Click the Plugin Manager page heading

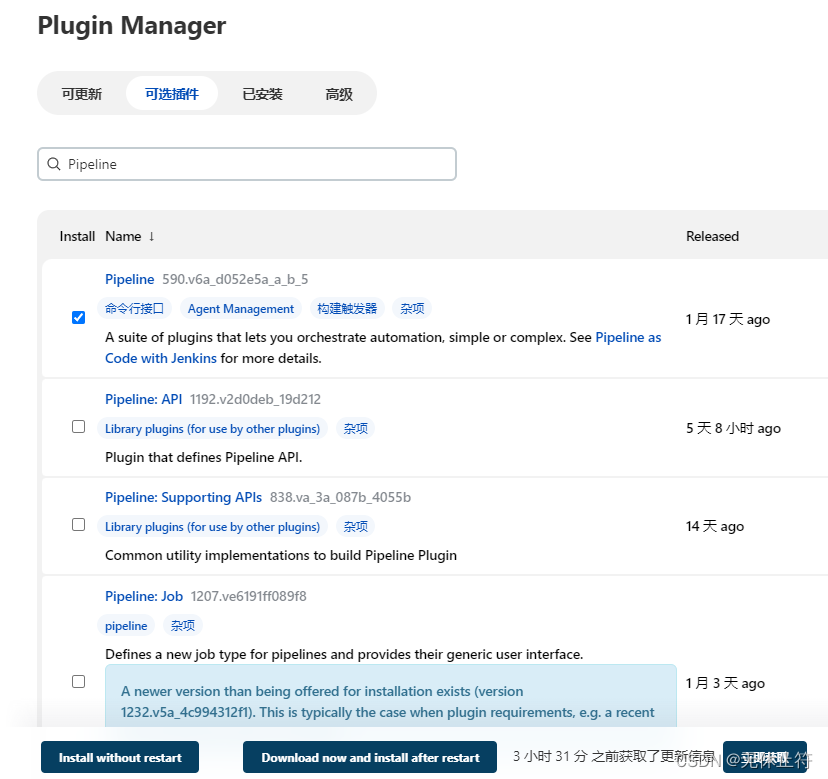131,25
